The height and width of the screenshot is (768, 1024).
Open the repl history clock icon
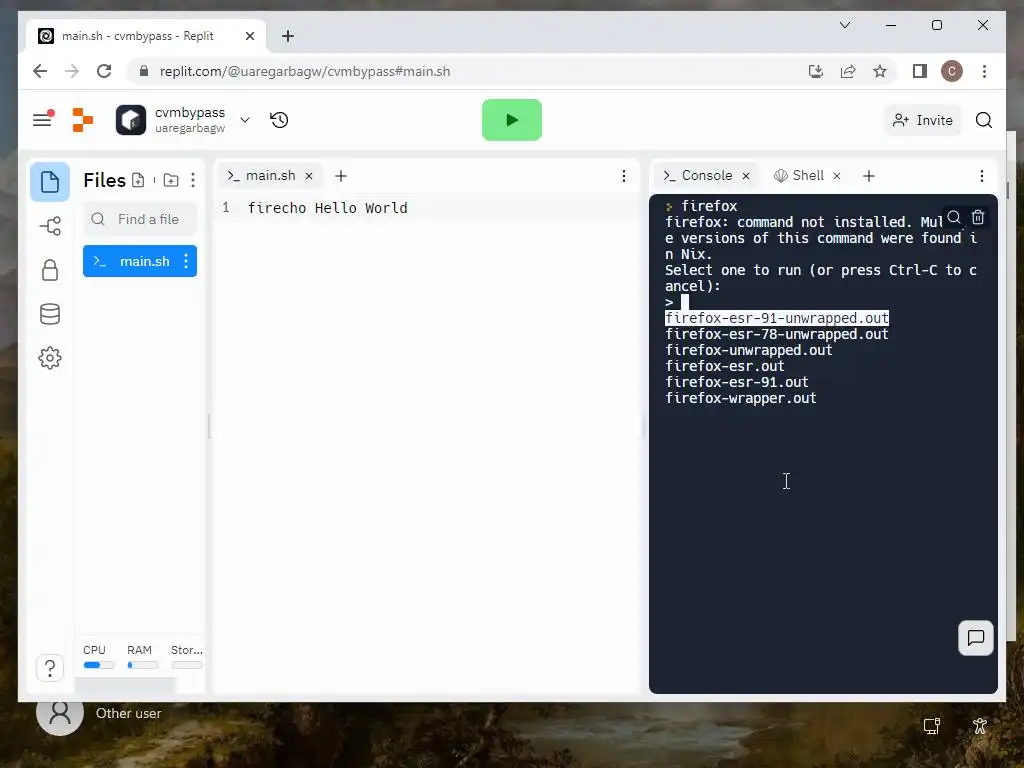click(280, 120)
